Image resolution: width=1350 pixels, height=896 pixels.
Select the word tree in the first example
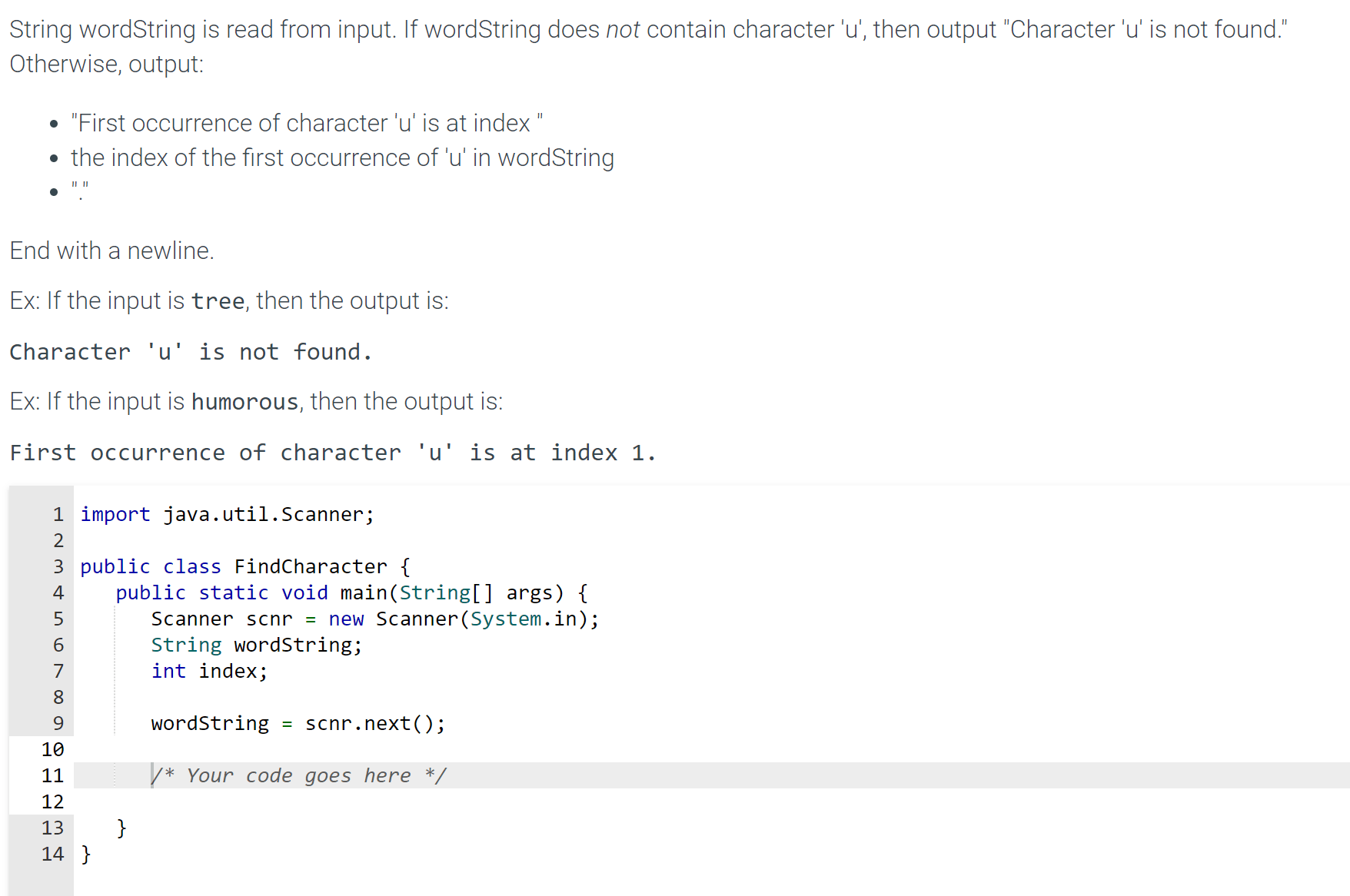tap(218, 300)
